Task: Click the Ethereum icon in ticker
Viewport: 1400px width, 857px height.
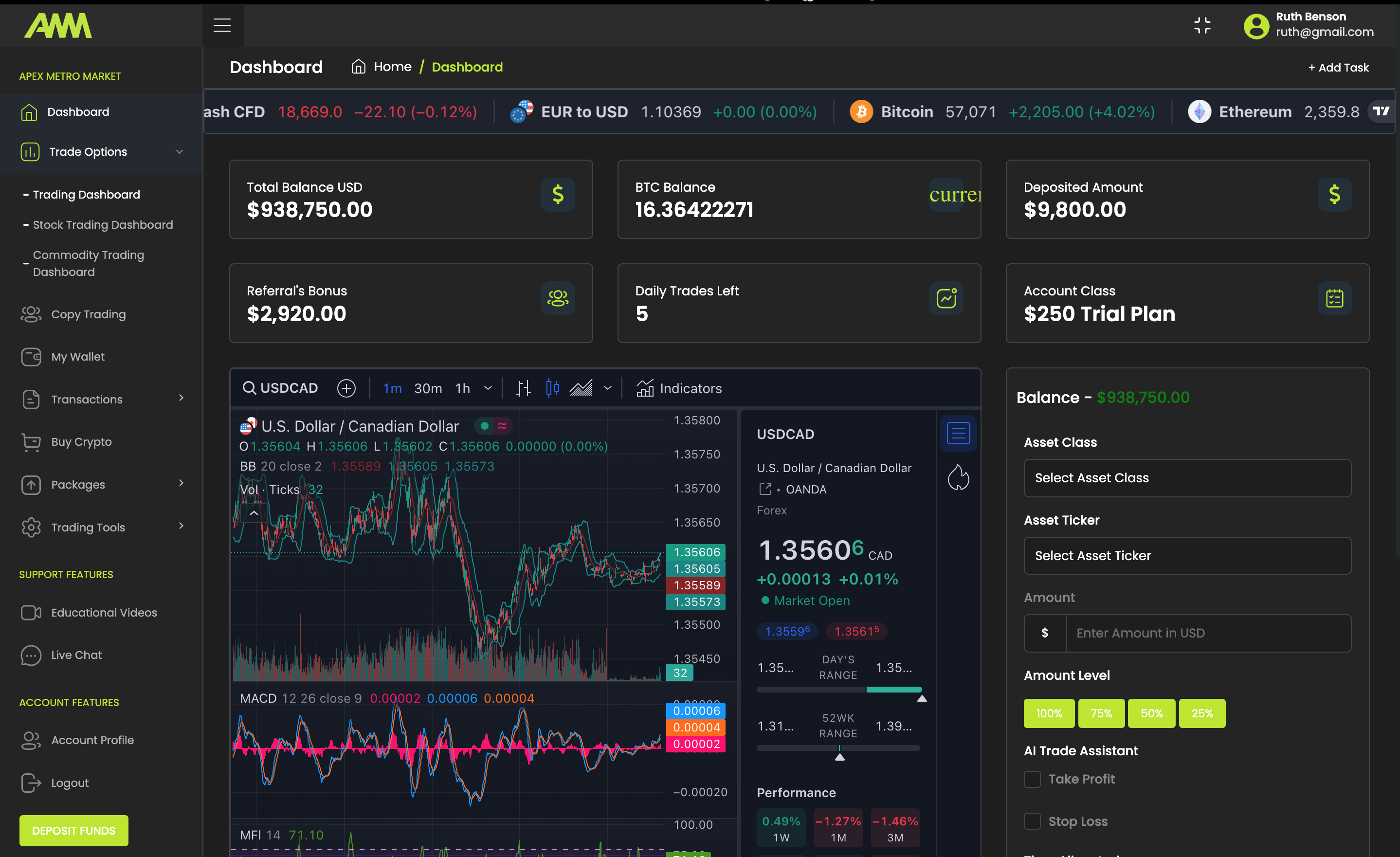Action: pos(1199,111)
